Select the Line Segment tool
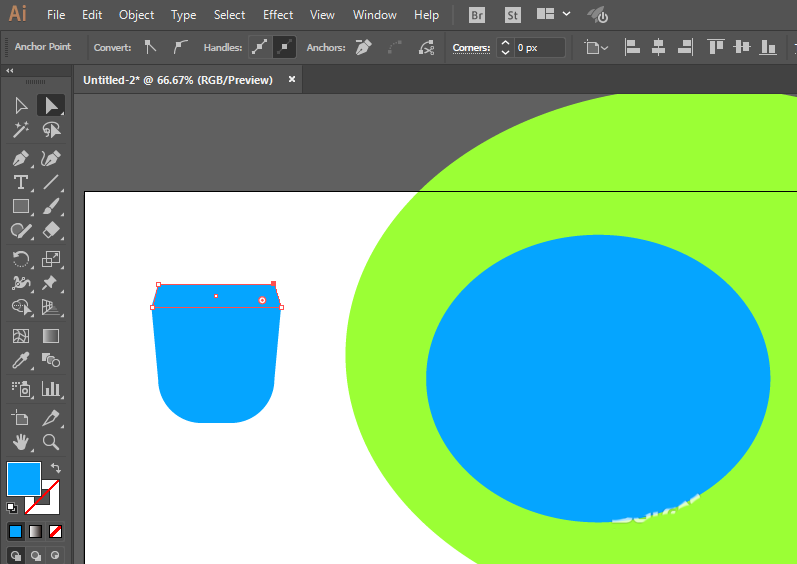 point(51,182)
